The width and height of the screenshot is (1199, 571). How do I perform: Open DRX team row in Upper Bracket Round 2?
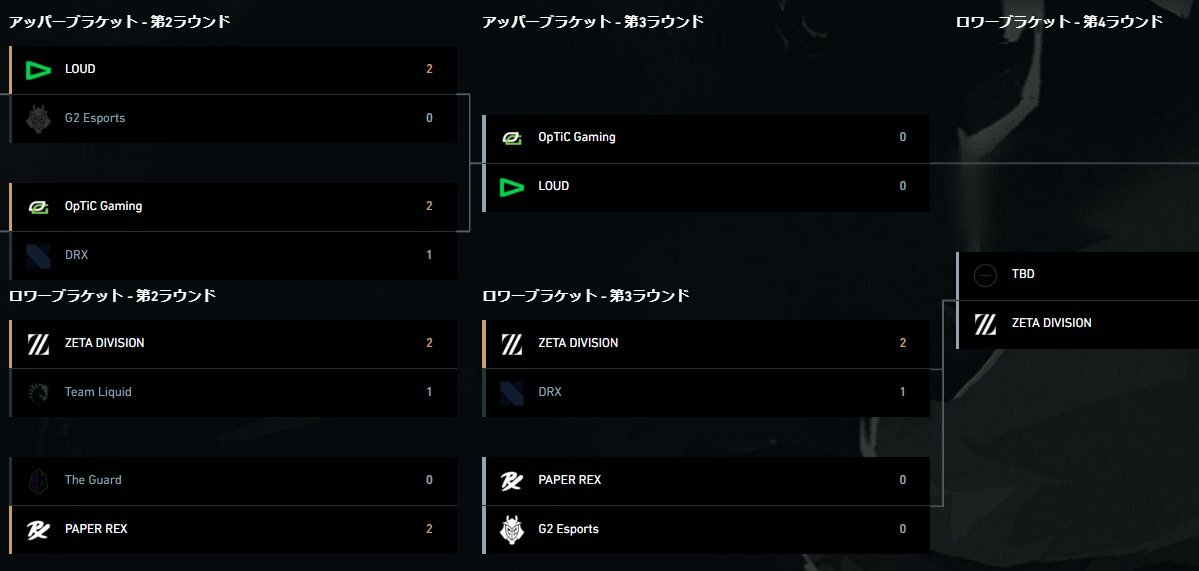(233, 256)
